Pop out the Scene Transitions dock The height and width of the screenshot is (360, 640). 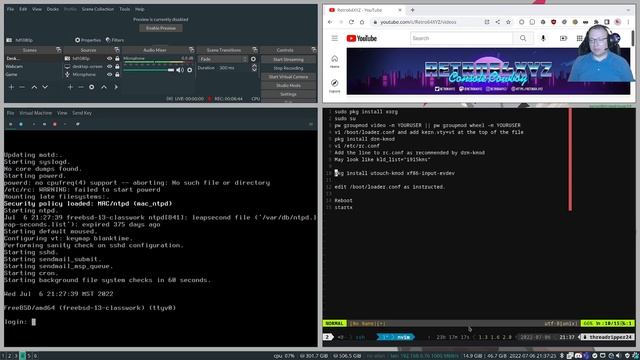255,50
